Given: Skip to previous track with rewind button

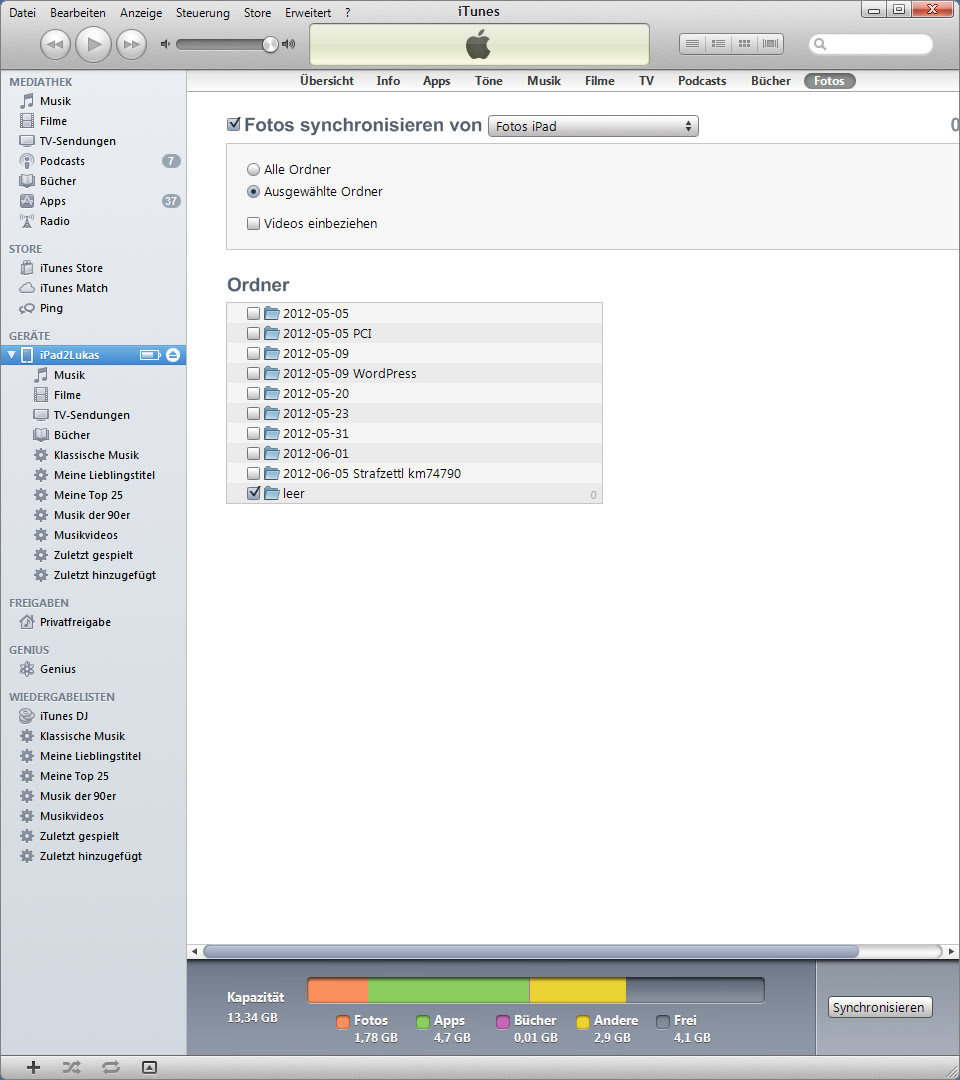Looking at the screenshot, I should [x=55, y=45].
